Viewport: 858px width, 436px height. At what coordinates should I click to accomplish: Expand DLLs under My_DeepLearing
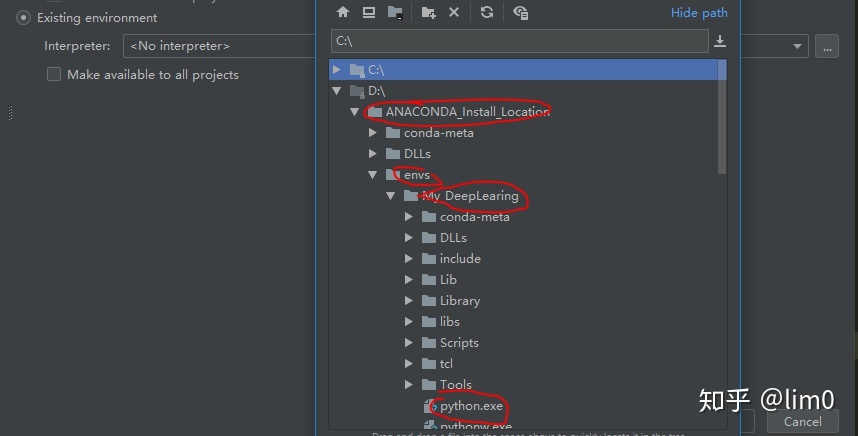coord(409,237)
